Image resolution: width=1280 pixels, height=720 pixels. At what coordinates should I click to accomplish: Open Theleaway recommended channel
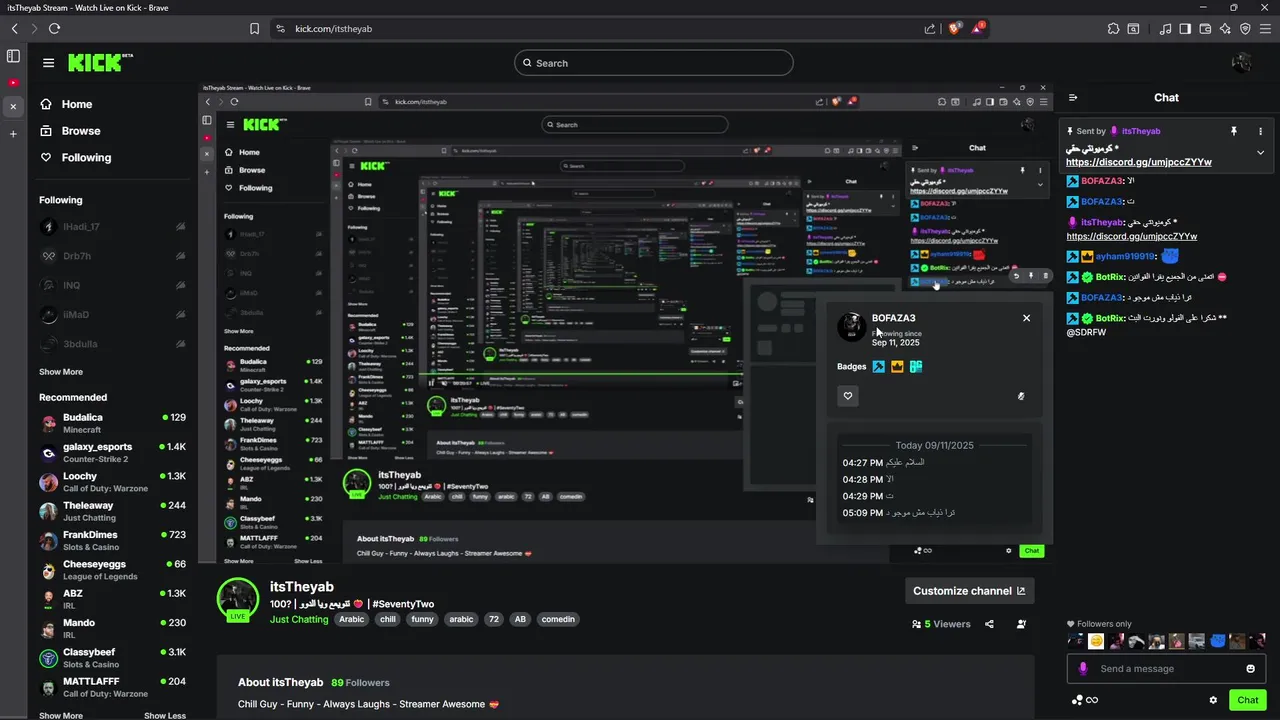113,511
